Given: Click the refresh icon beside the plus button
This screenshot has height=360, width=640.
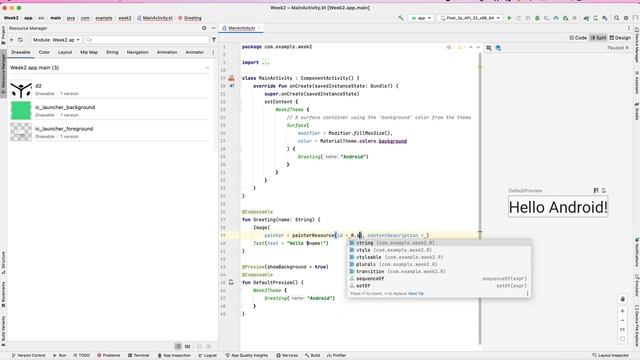Looking at the screenshot, I should [20, 40].
